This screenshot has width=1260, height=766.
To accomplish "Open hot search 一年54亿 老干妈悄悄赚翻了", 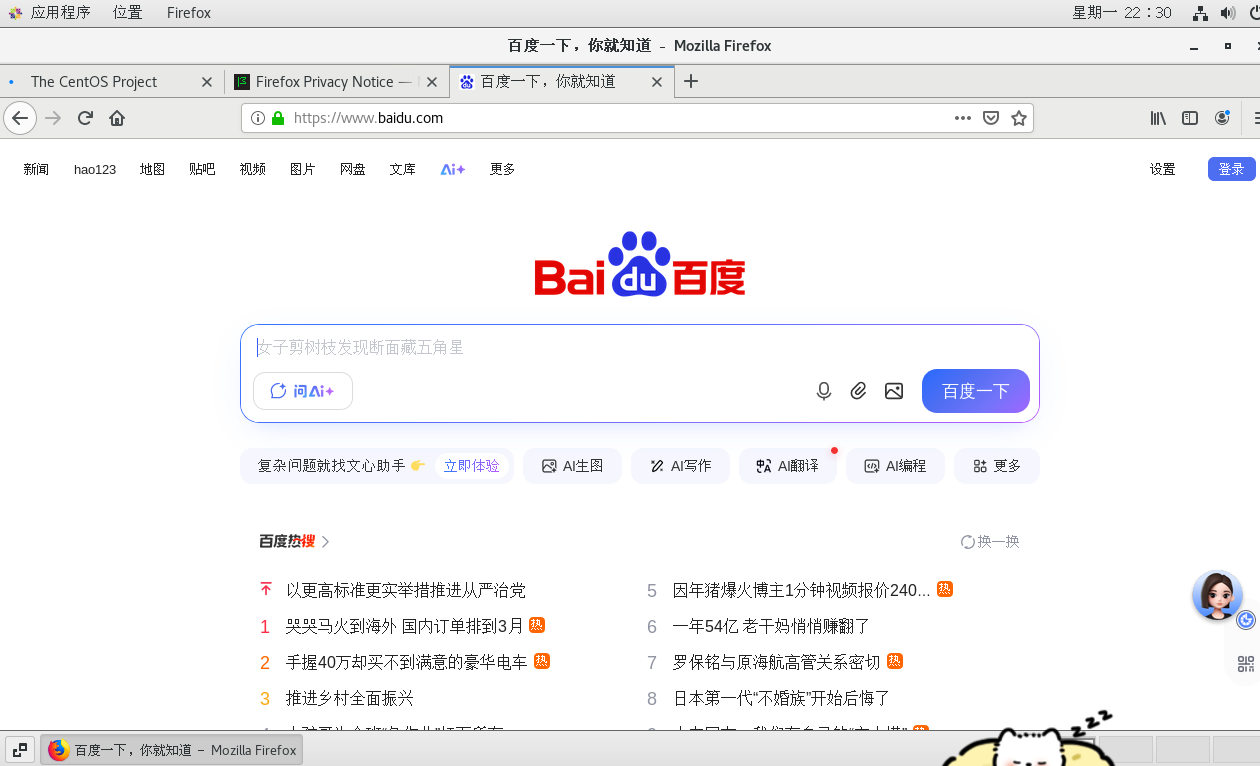I will pyautogui.click(x=771, y=626).
